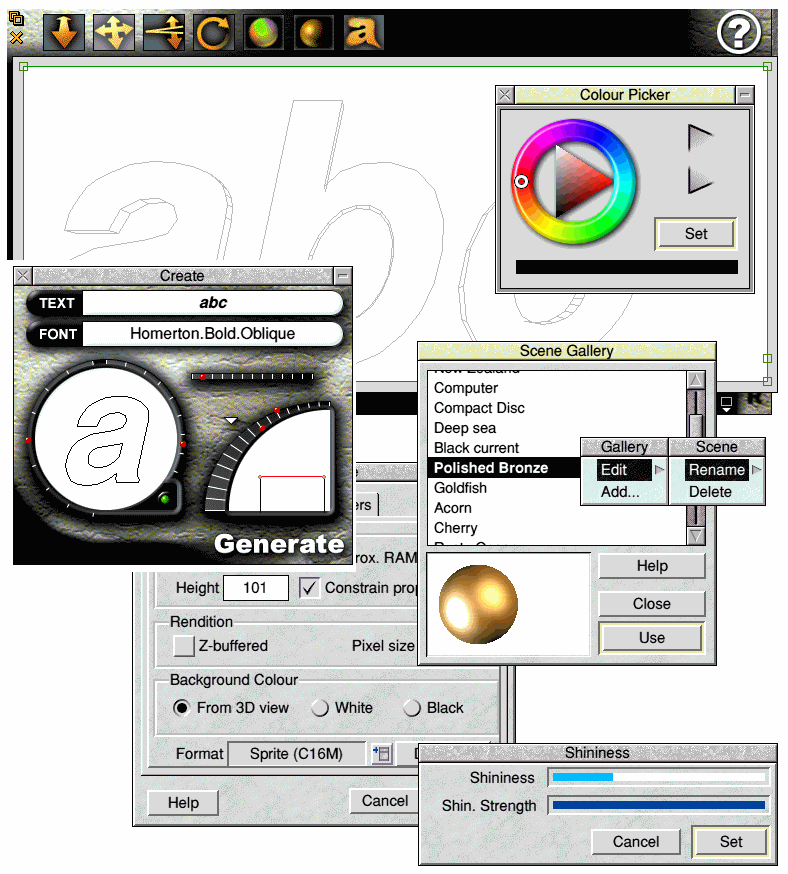
Task: Click Cancel in the export dialog
Action: coord(385,800)
